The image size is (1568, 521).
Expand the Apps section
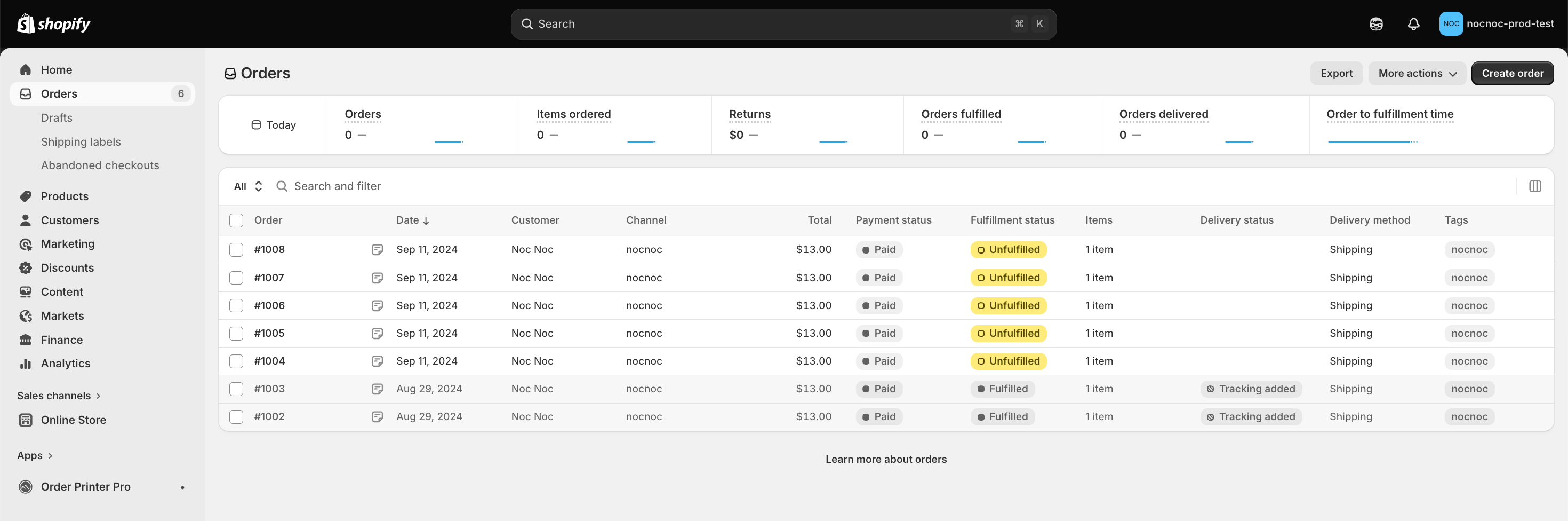tap(35, 455)
